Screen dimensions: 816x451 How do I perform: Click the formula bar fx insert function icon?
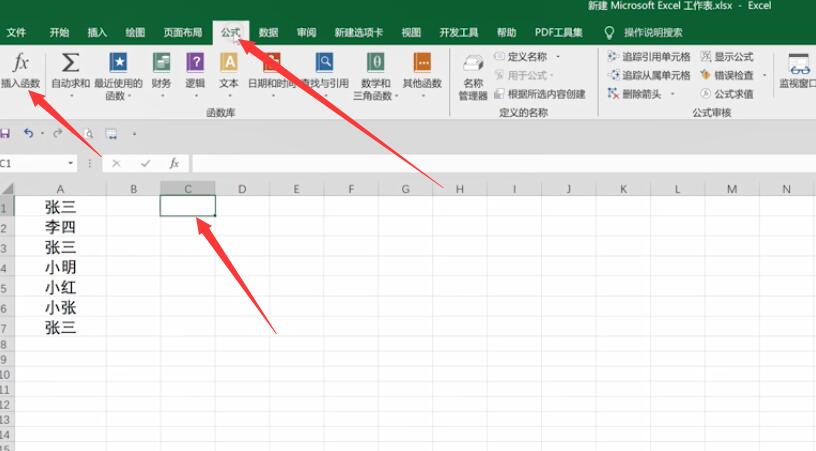(x=174, y=163)
